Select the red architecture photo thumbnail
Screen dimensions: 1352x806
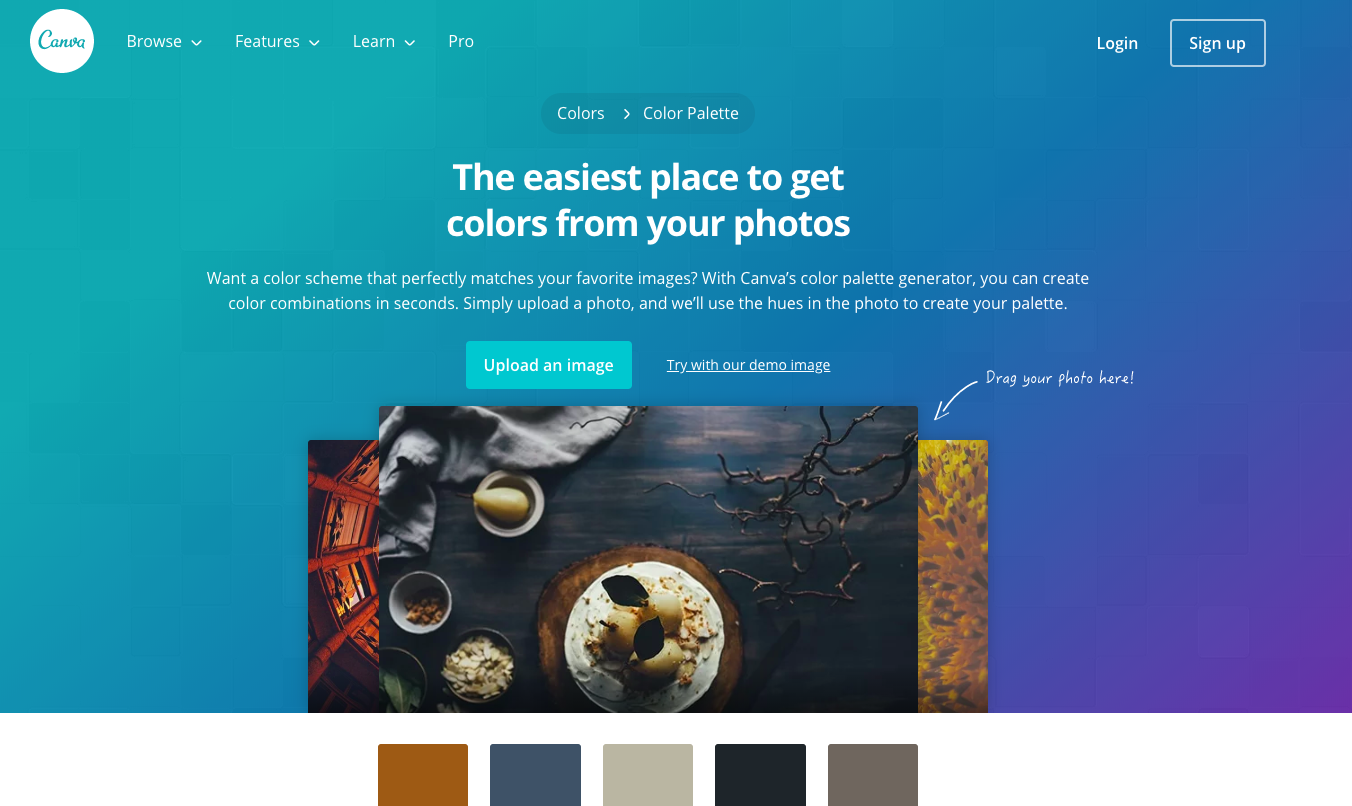343,576
